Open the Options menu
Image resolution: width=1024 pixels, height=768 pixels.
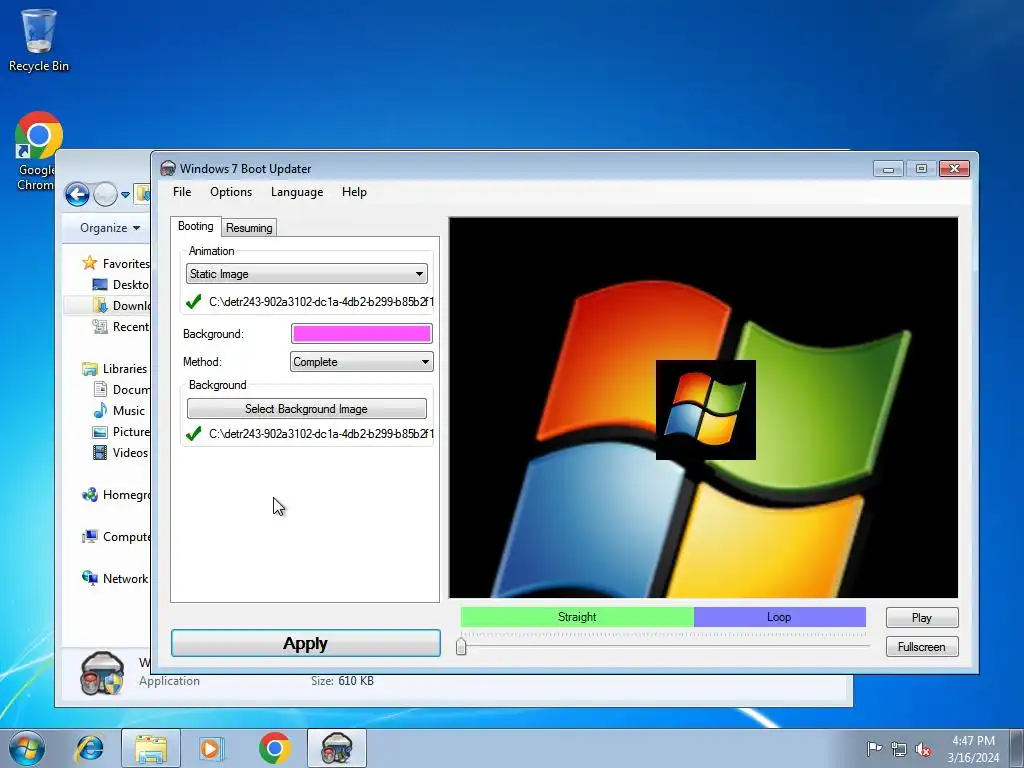pyautogui.click(x=231, y=192)
